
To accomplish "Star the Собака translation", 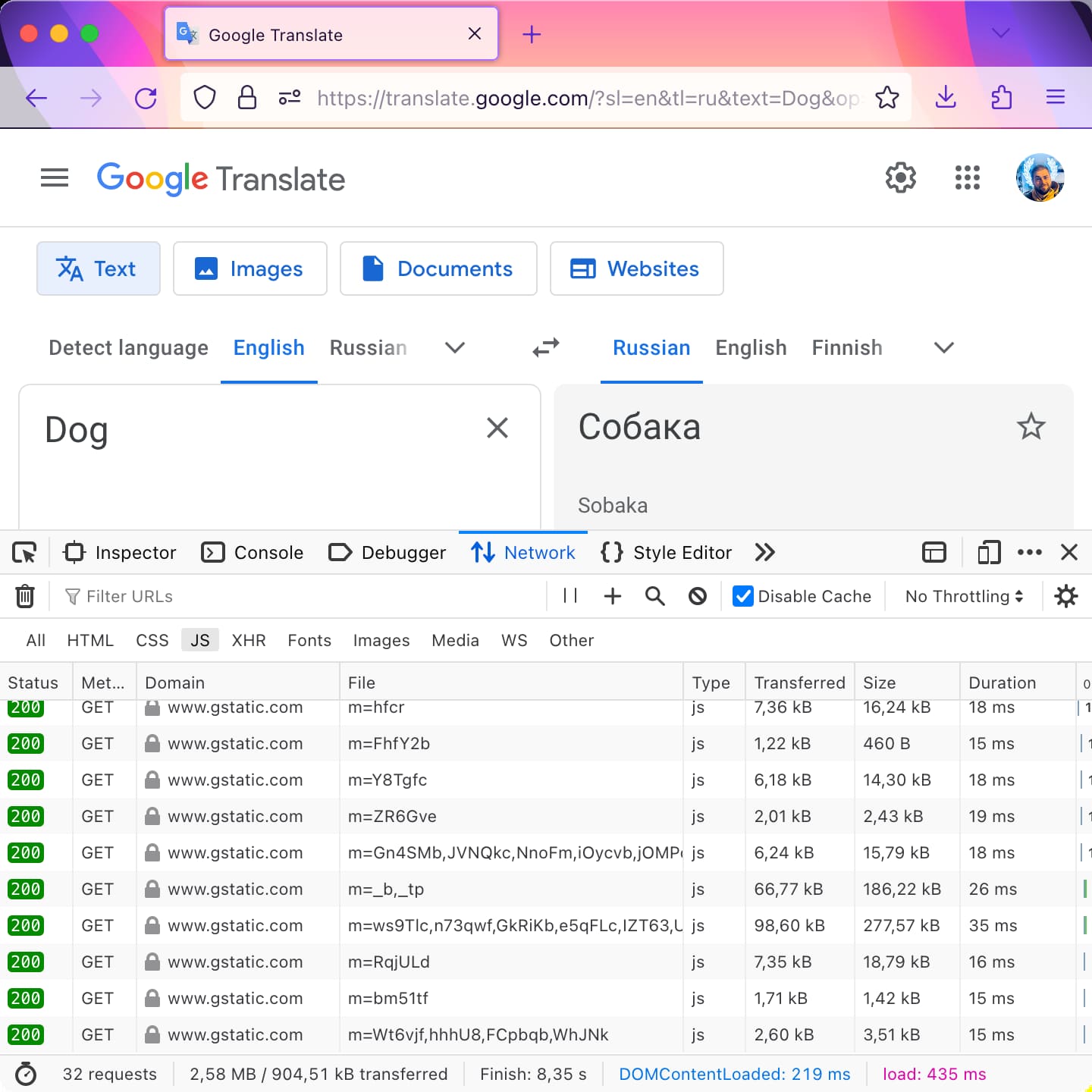I will click(x=1031, y=426).
